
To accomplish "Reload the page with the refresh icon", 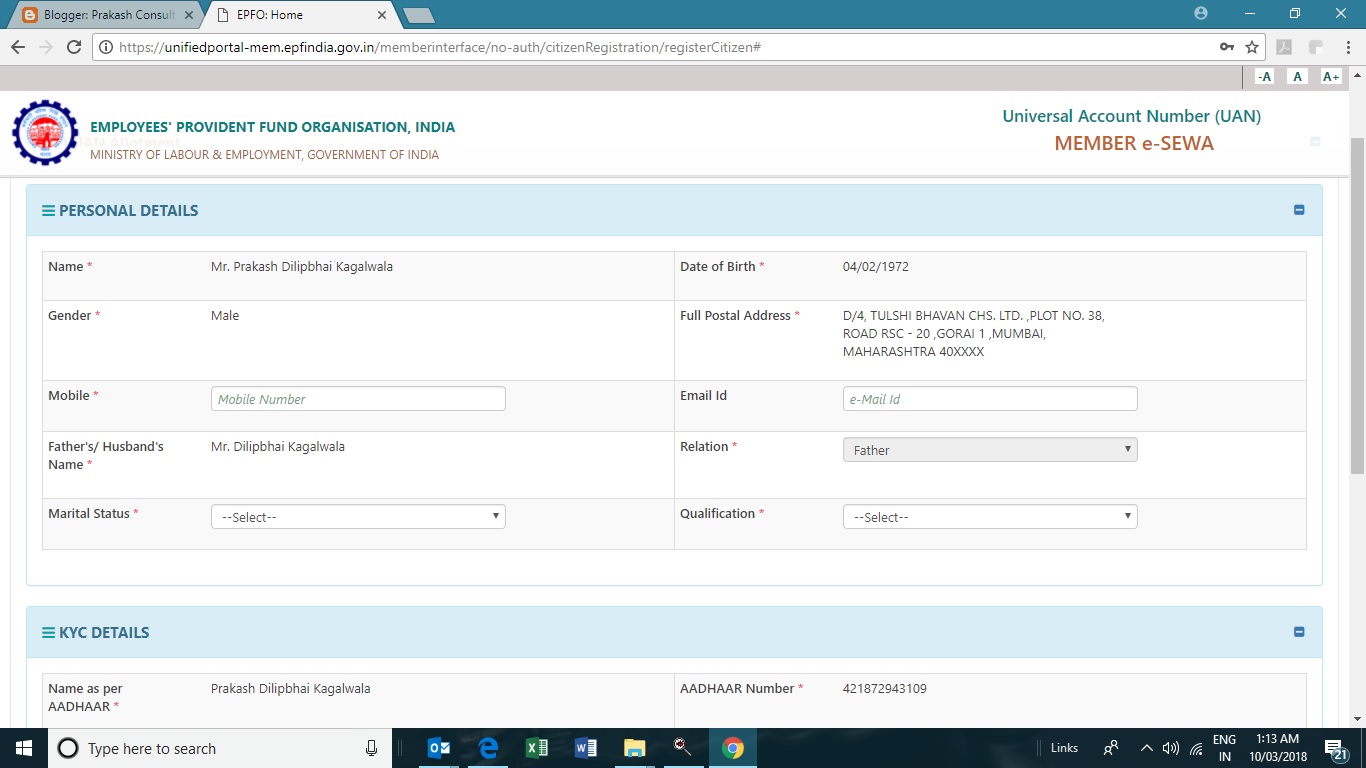I will pos(73,47).
